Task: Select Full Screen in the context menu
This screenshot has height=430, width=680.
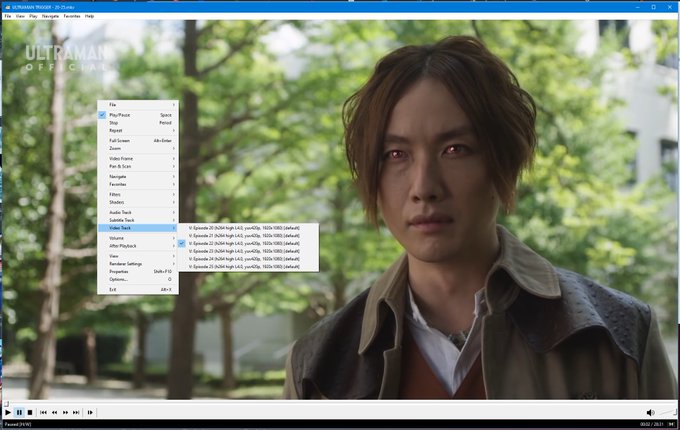Action: coord(138,140)
